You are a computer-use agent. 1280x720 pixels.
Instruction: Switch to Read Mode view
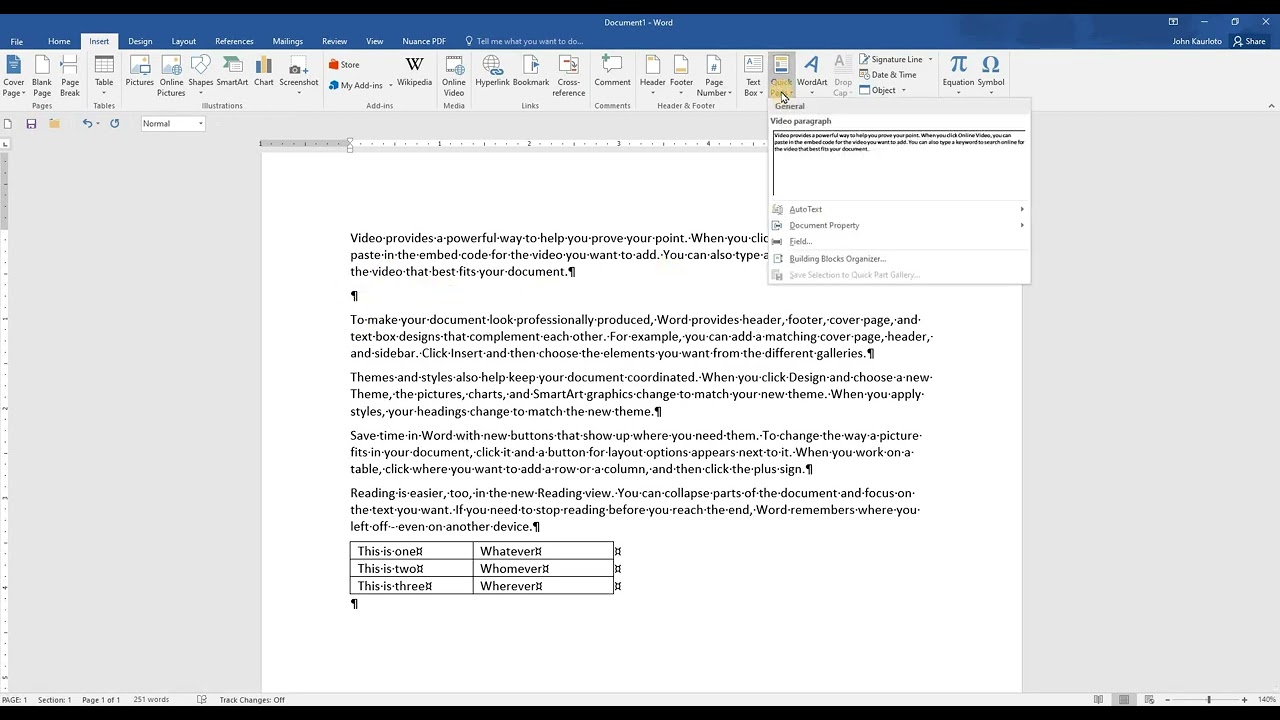coord(1098,699)
